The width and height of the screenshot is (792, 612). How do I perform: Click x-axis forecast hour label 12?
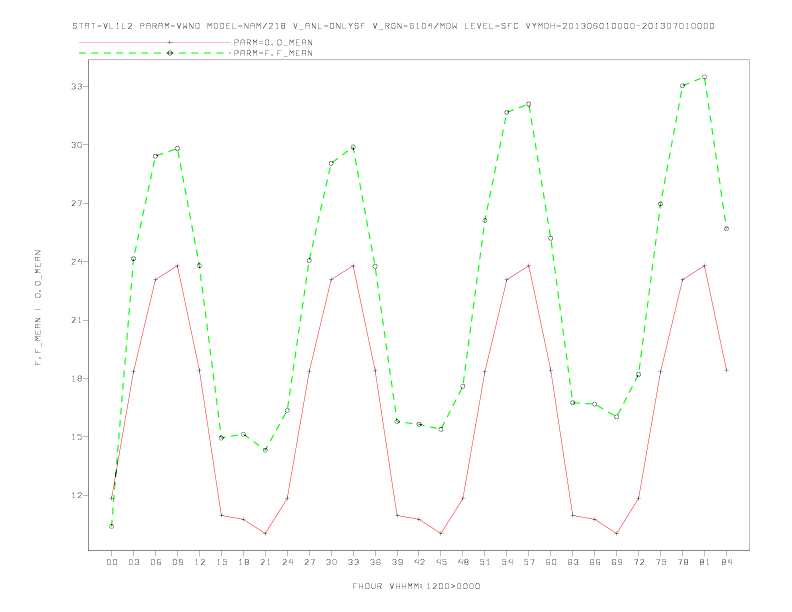(200, 562)
